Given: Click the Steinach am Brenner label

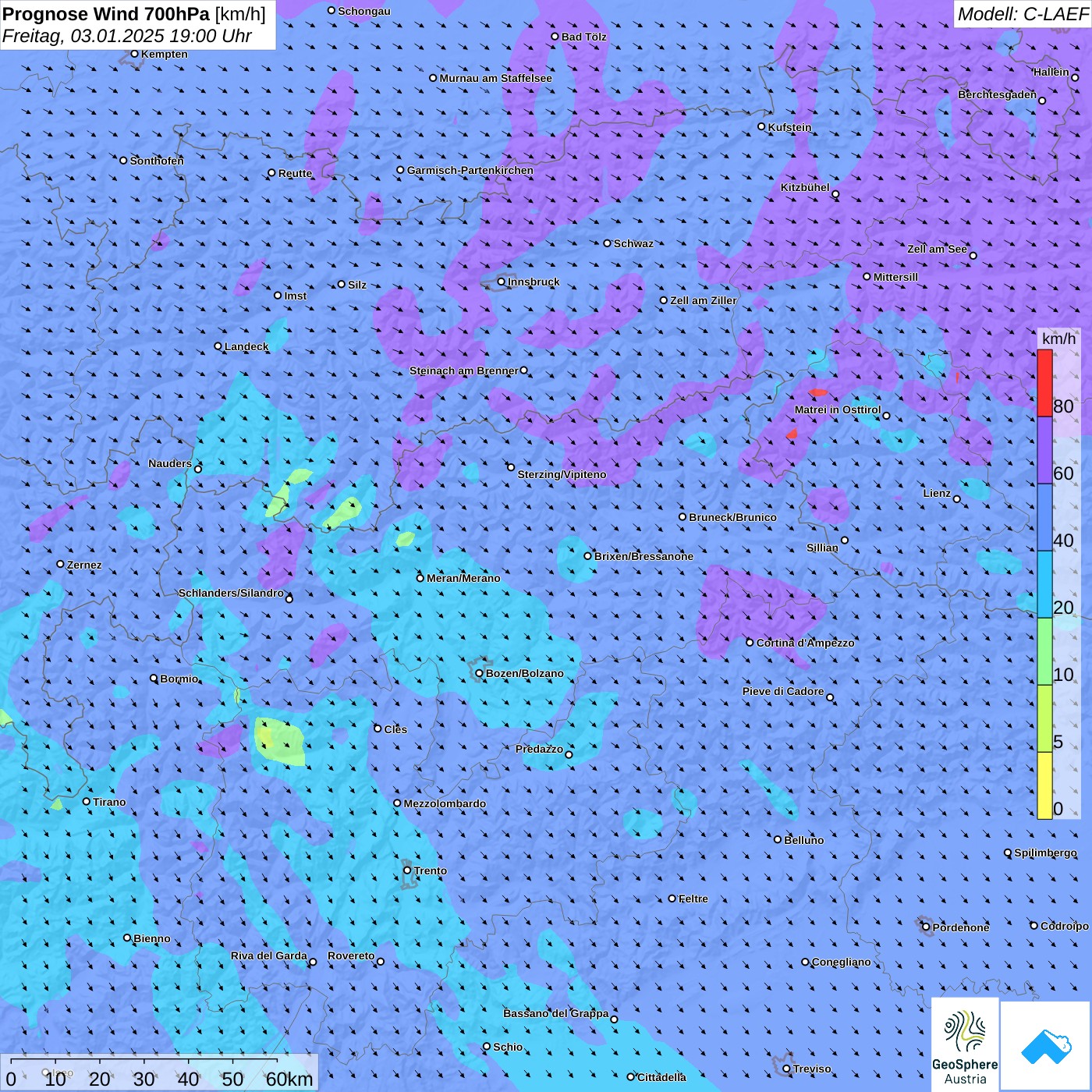Looking at the screenshot, I should pyautogui.click(x=464, y=370).
